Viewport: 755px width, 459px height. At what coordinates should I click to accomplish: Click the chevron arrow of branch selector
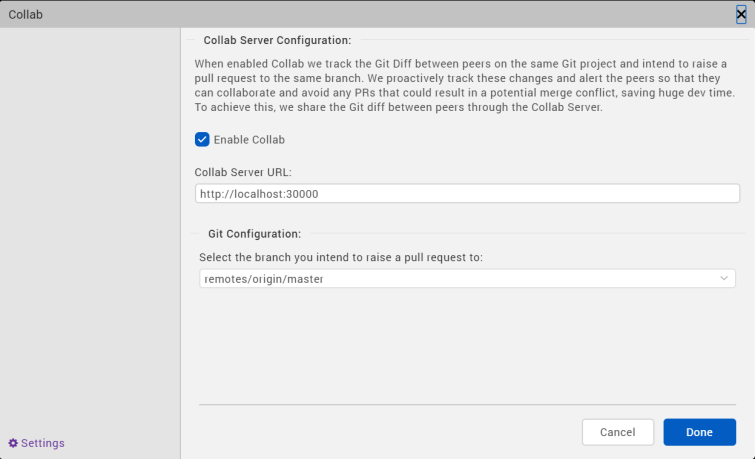pos(725,279)
